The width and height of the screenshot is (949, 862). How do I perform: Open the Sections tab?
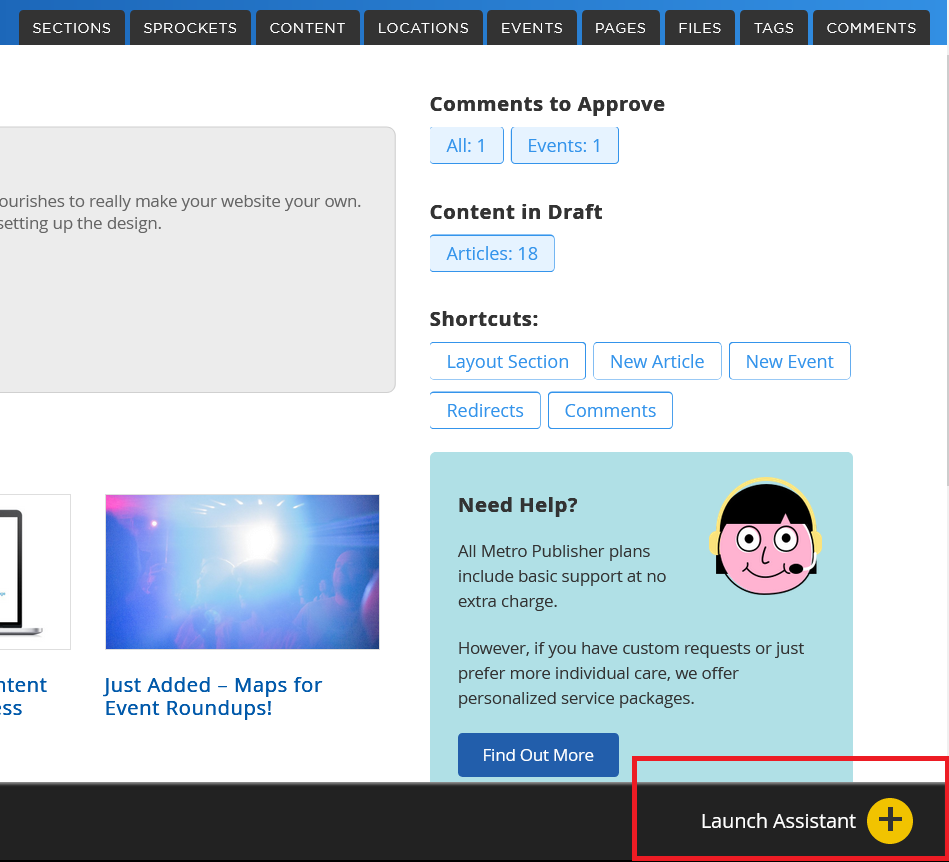(72, 28)
